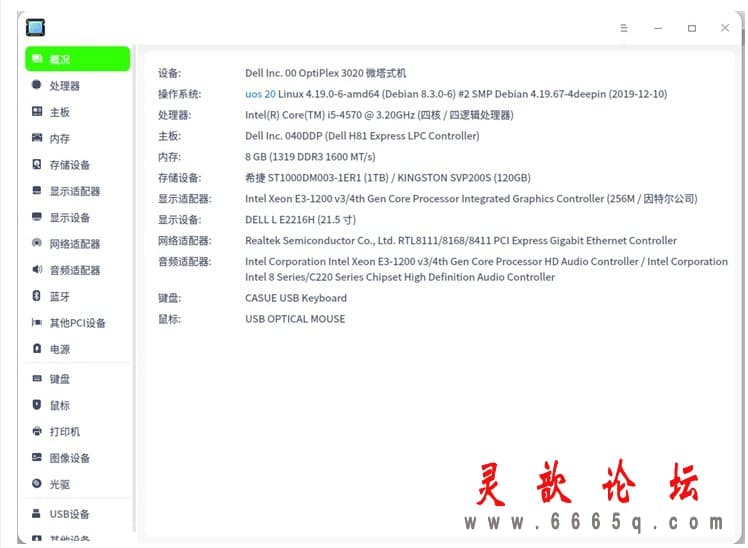This screenshot has width=748, height=548.
Task: Click the 处理器 processor icon
Action: 37,85
